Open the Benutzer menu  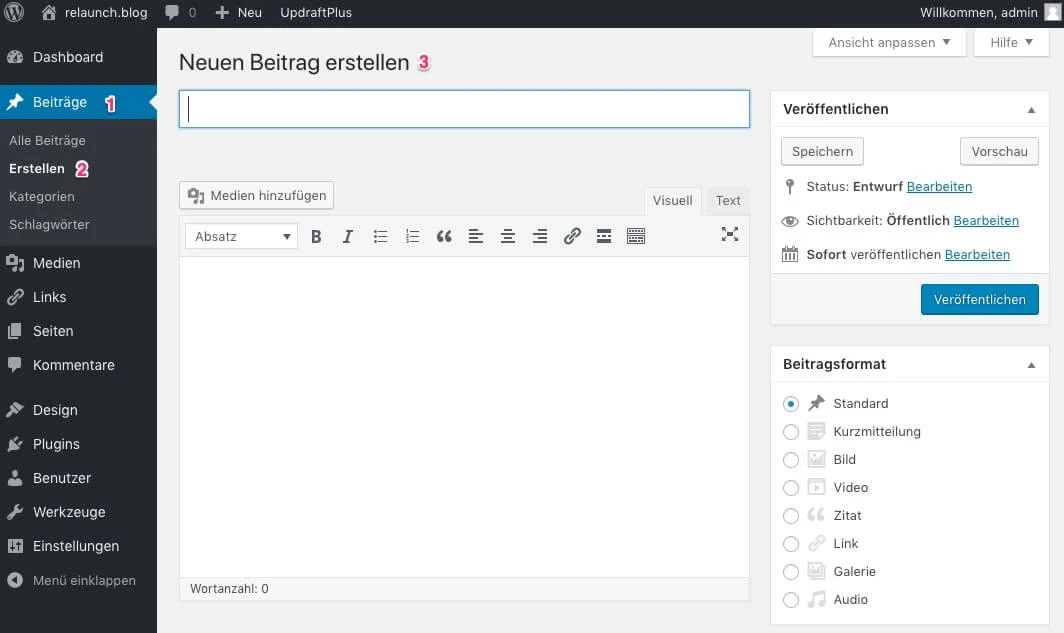(78, 478)
